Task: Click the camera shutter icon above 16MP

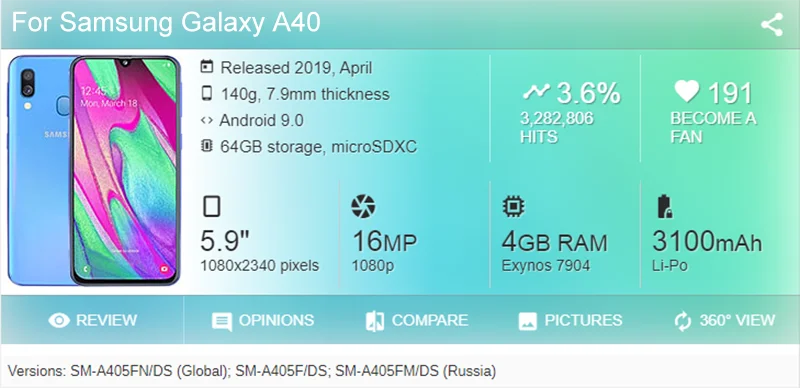Action: [x=363, y=206]
